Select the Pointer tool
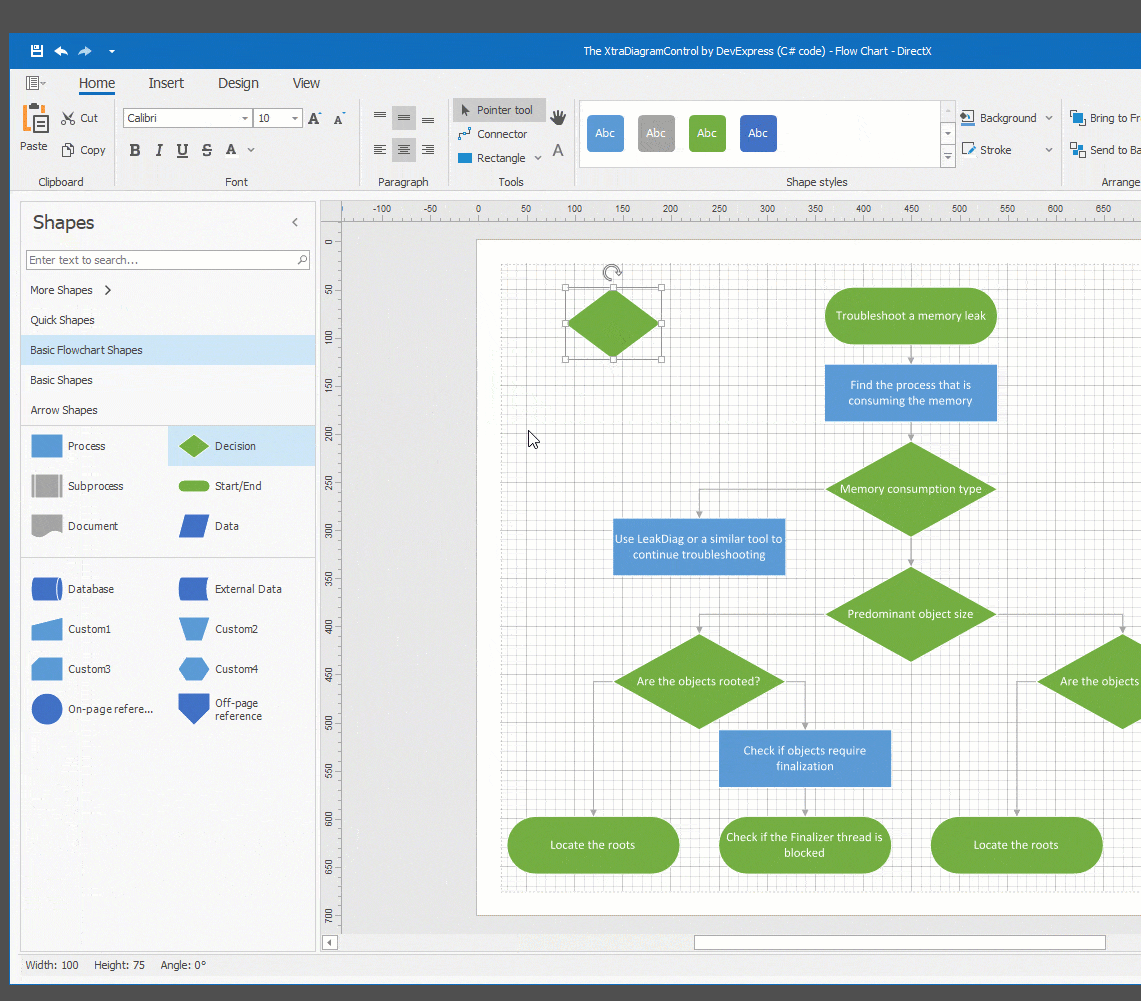Viewport: 1141px width, 1001px height. (499, 110)
